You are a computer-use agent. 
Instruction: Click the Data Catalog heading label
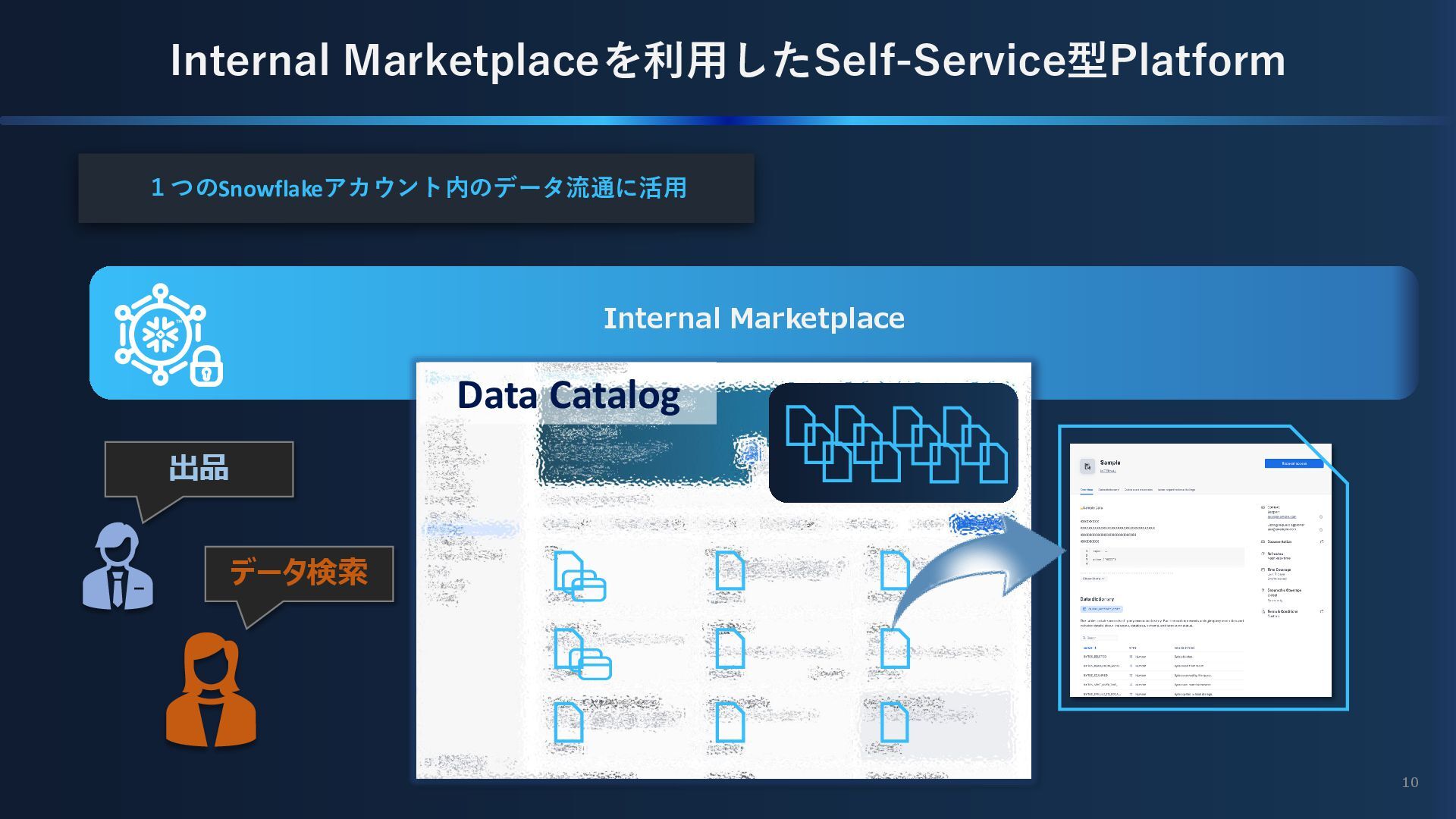click(568, 395)
